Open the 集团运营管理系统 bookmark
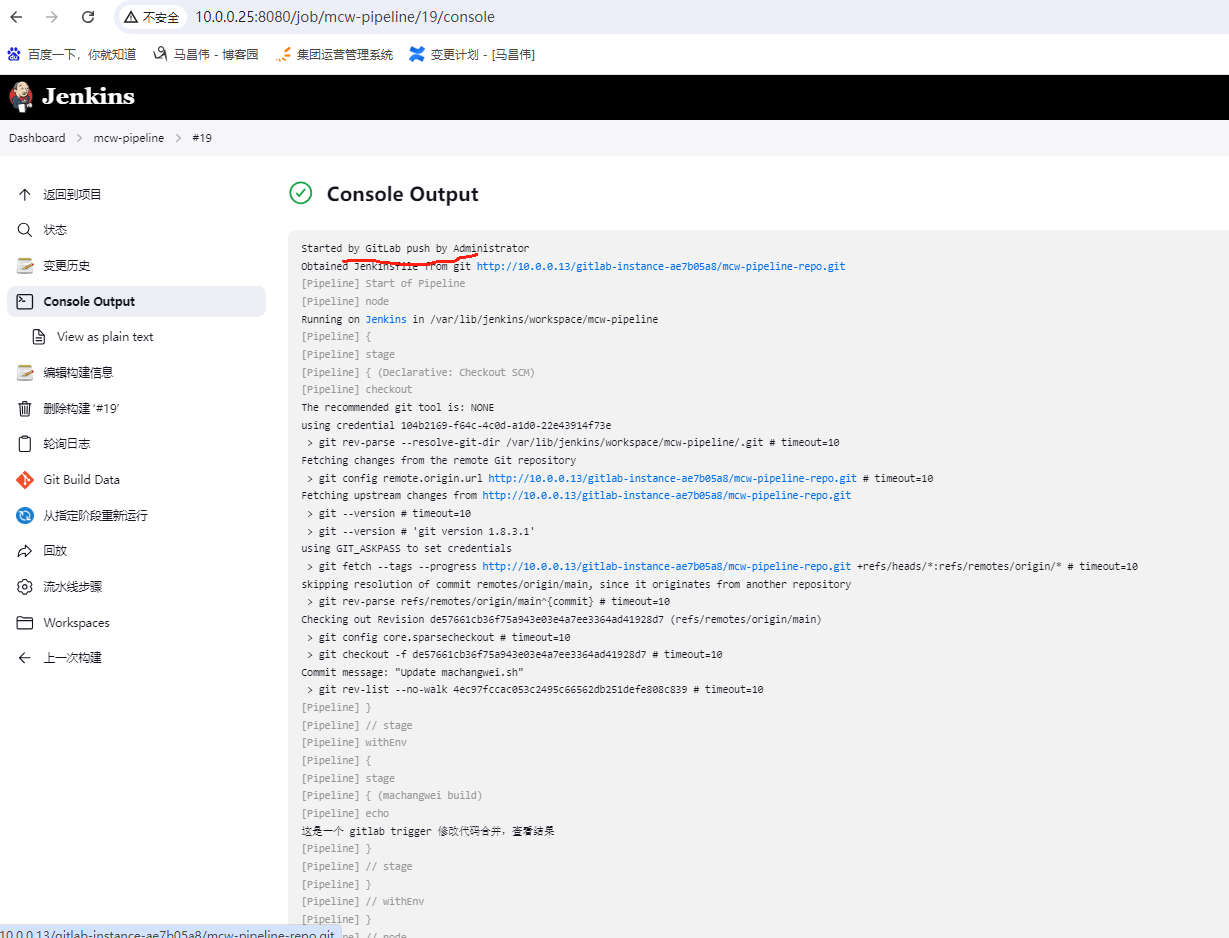1229x938 pixels. click(334, 54)
